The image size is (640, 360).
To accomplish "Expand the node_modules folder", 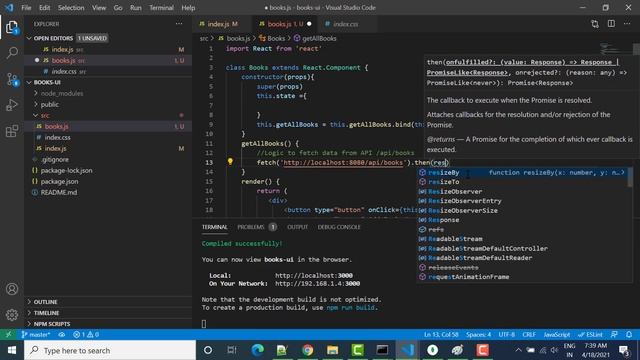I will point(62,93).
